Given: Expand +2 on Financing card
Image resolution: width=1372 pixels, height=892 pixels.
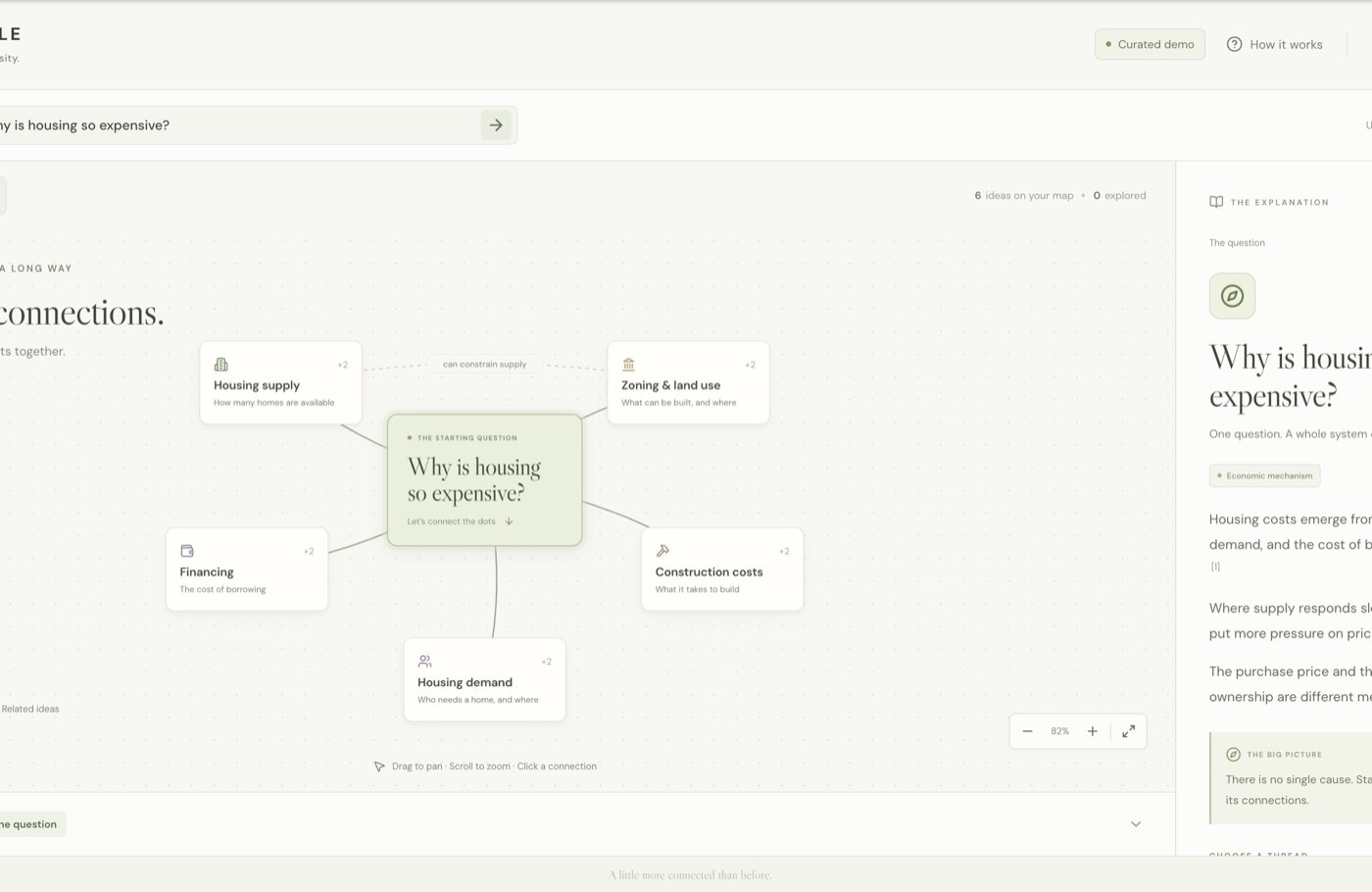Looking at the screenshot, I should click(309, 551).
